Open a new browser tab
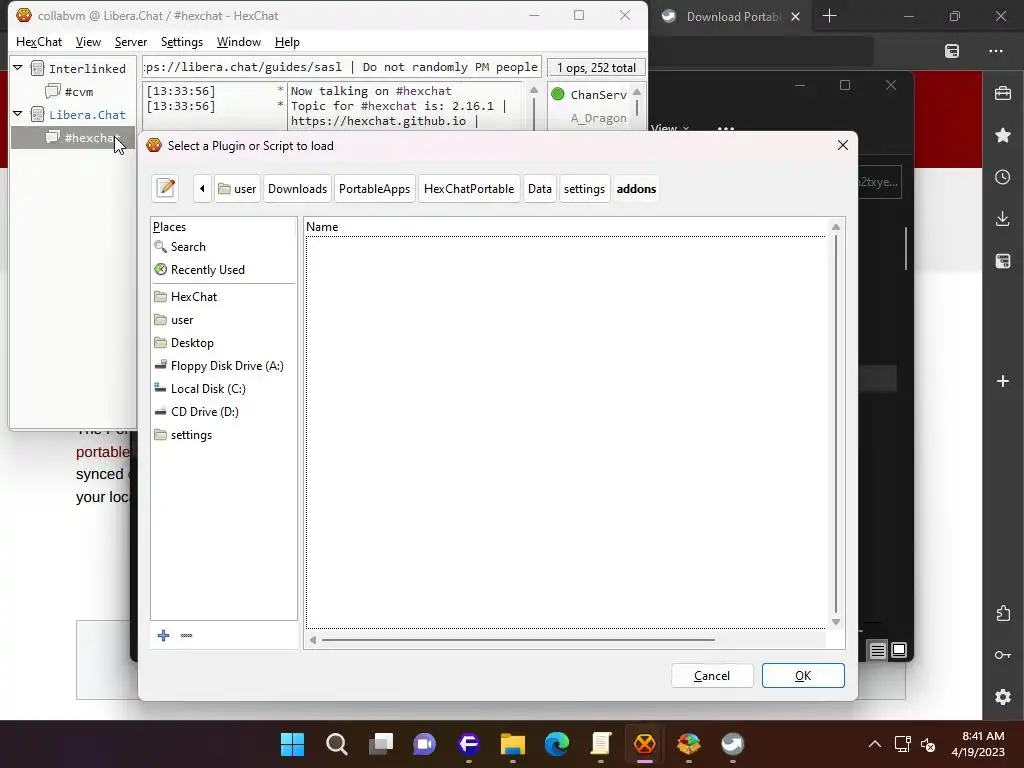Image resolution: width=1024 pixels, height=768 pixels. (x=829, y=16)
